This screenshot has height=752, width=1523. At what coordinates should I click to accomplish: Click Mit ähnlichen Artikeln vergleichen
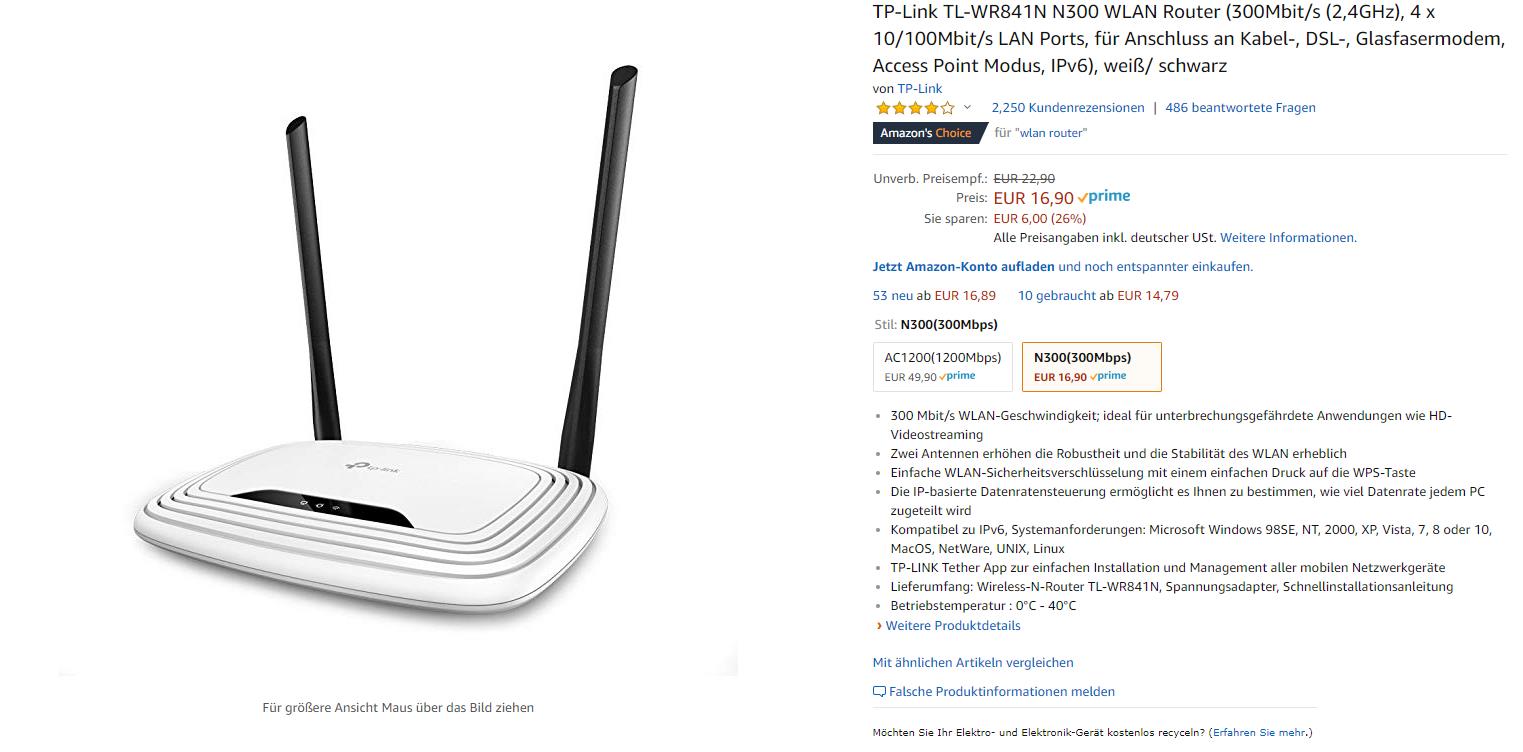(x=973, y=663)
